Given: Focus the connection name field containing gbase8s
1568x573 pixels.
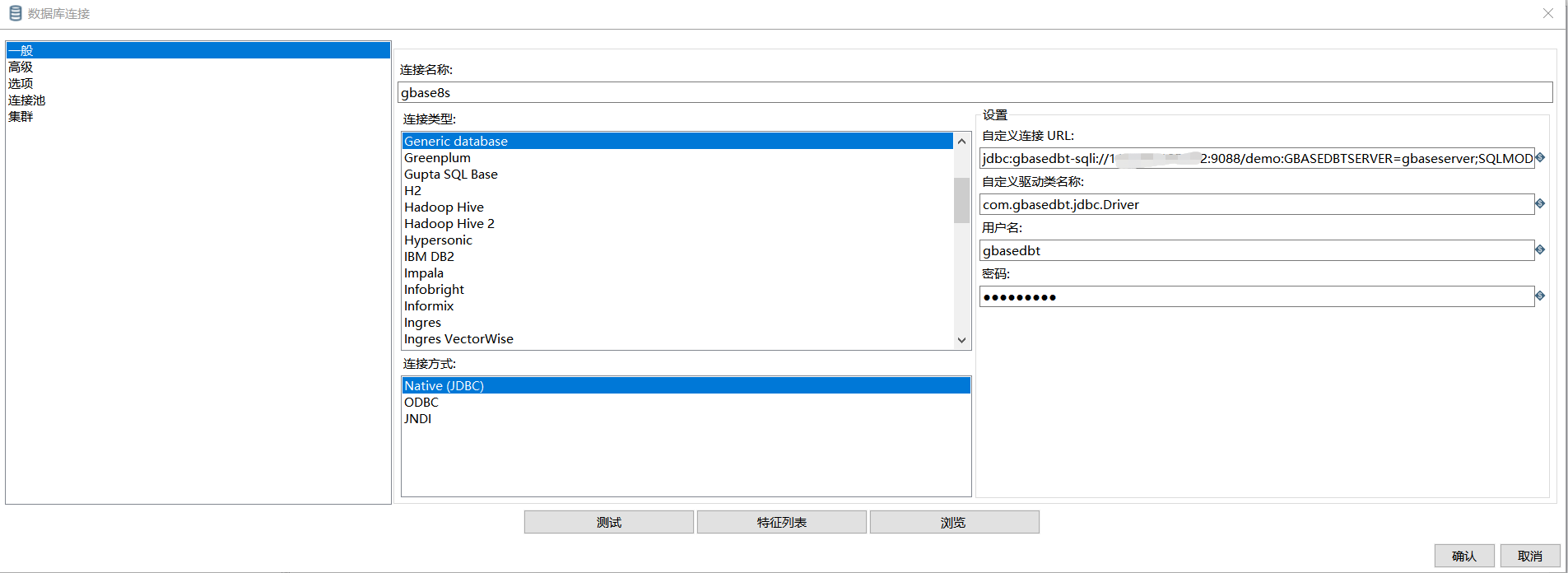Looking at the screenshot, I should (x=975, y=92).
